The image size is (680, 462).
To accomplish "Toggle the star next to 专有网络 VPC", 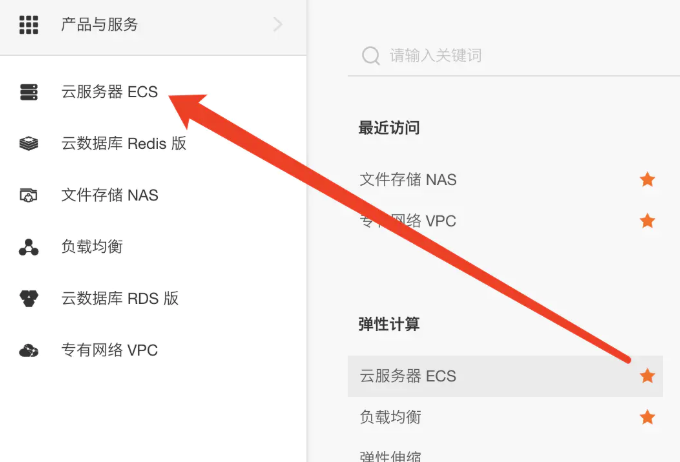I will tap(647, 220).
